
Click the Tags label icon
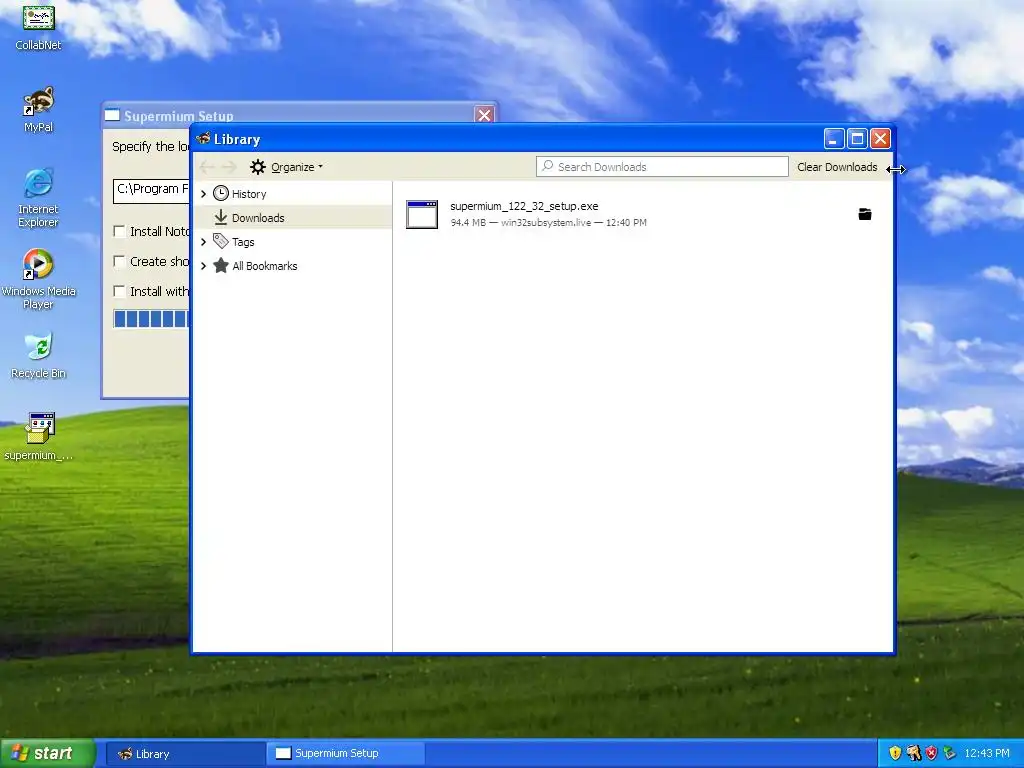click(x=221, y=241)
